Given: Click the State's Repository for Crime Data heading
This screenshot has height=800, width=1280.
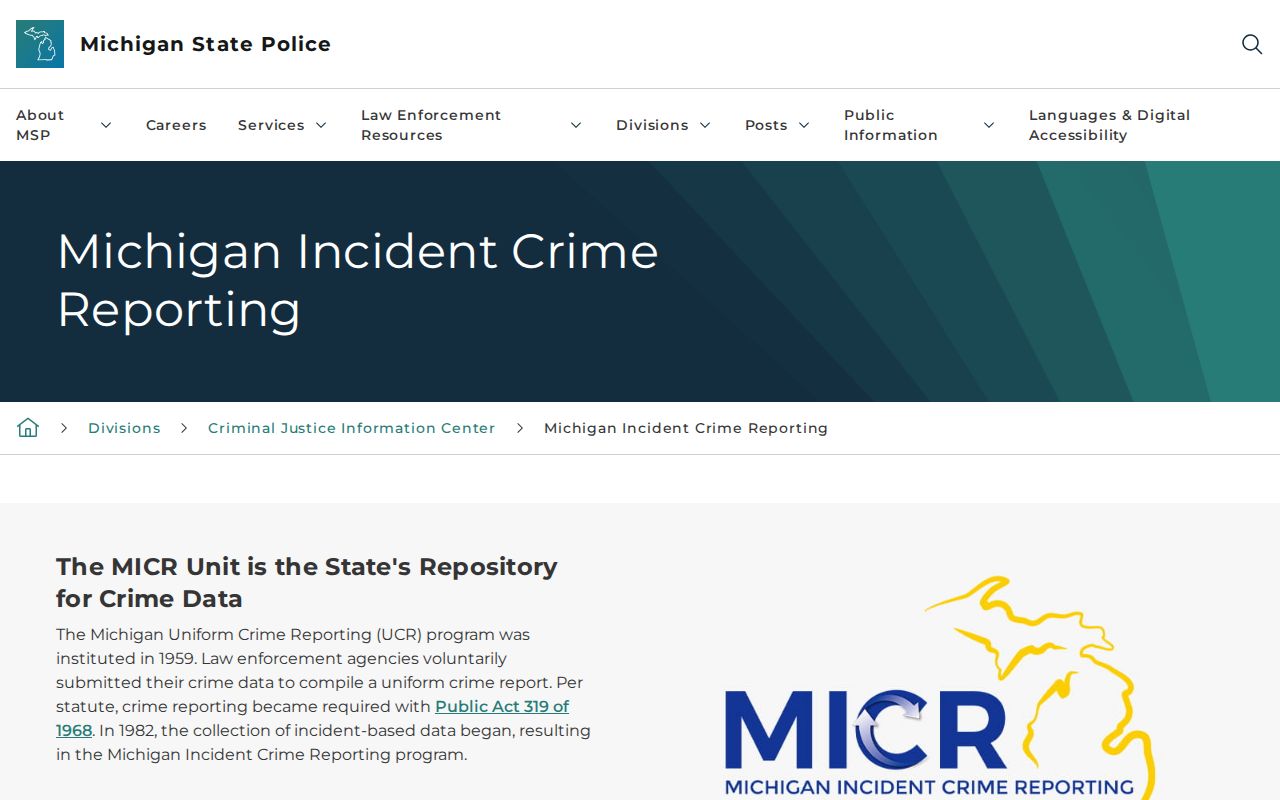Looking at the screenshot, I should point(307,582).
